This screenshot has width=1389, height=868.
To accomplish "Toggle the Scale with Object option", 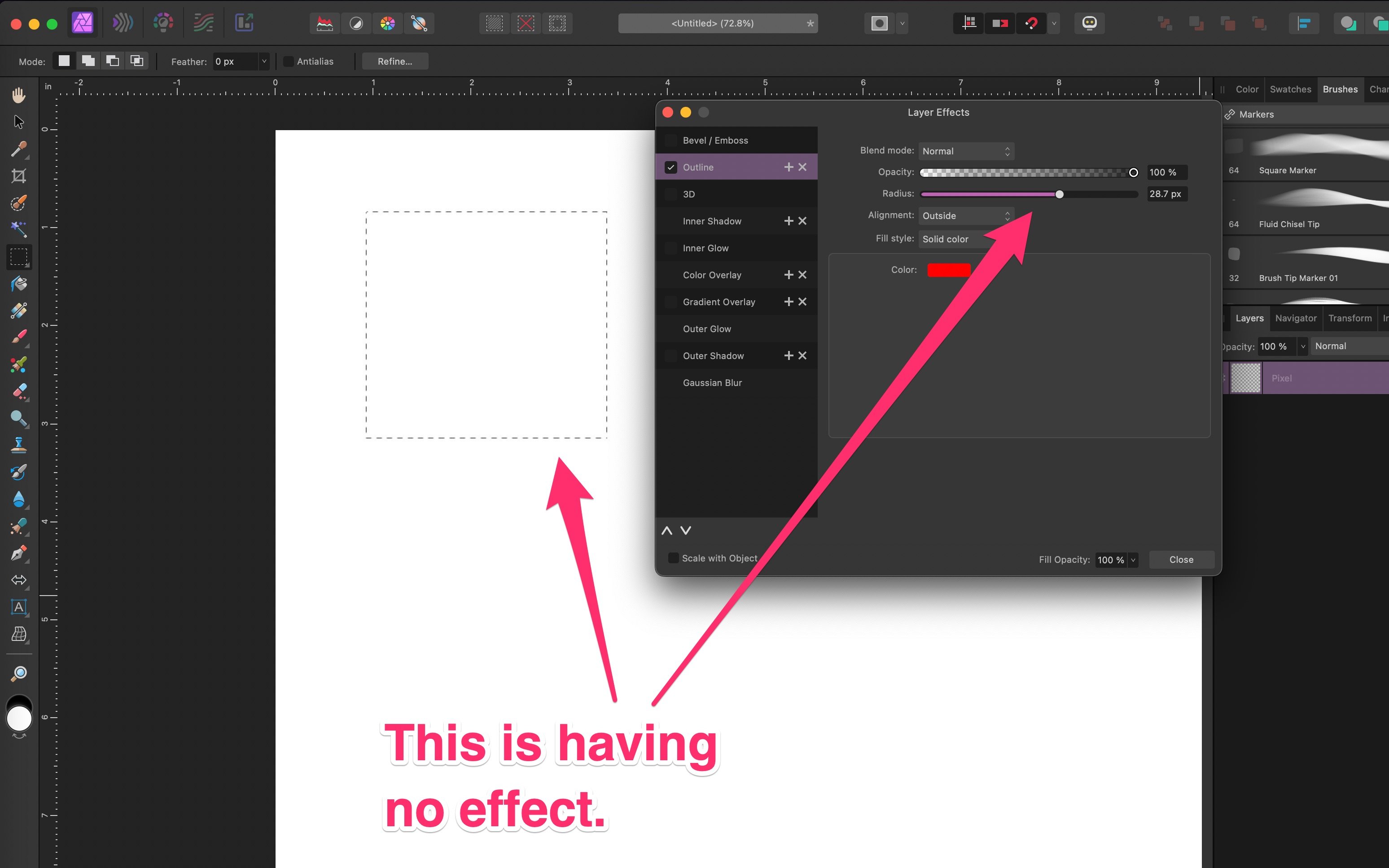I will pos(673,557).
